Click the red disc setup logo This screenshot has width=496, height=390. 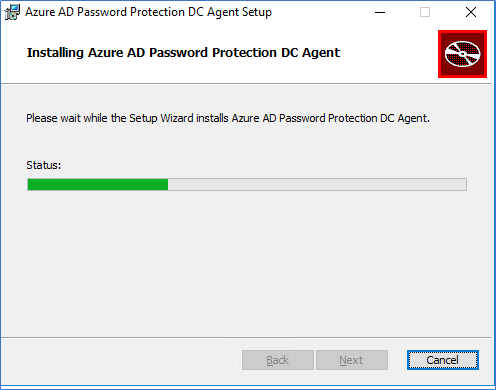[x=462, y=54]
